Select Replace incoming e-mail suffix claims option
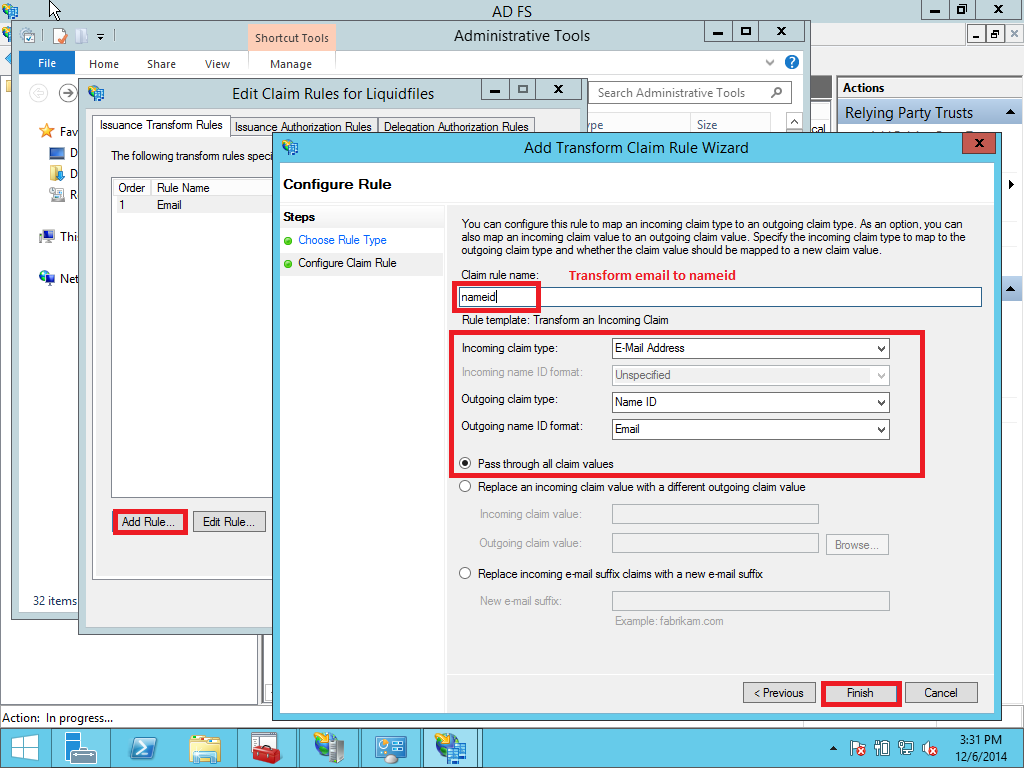Screen dimensions: 1024x768 pyautogui.click(x=465, y=573)
